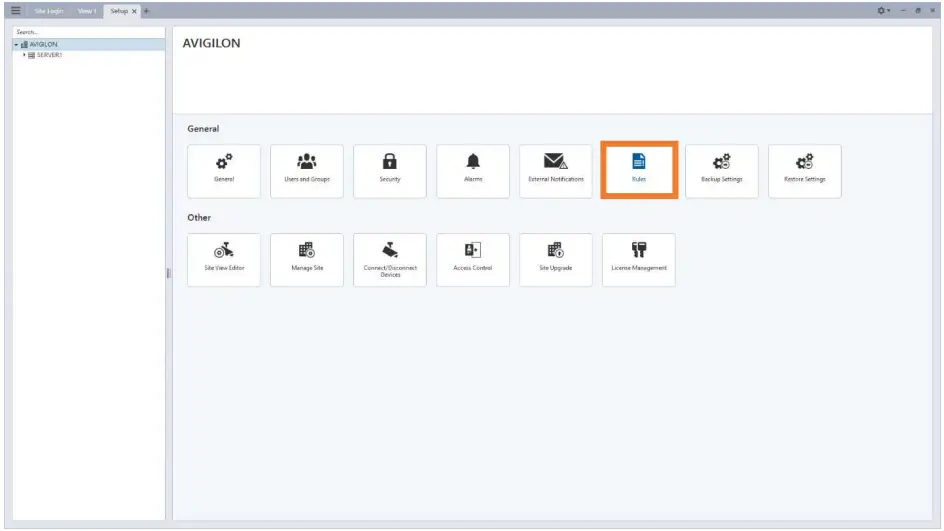Open the Site Upgrade tile
The width and height of the screenshot is (944, 531).
coord(556,259)
